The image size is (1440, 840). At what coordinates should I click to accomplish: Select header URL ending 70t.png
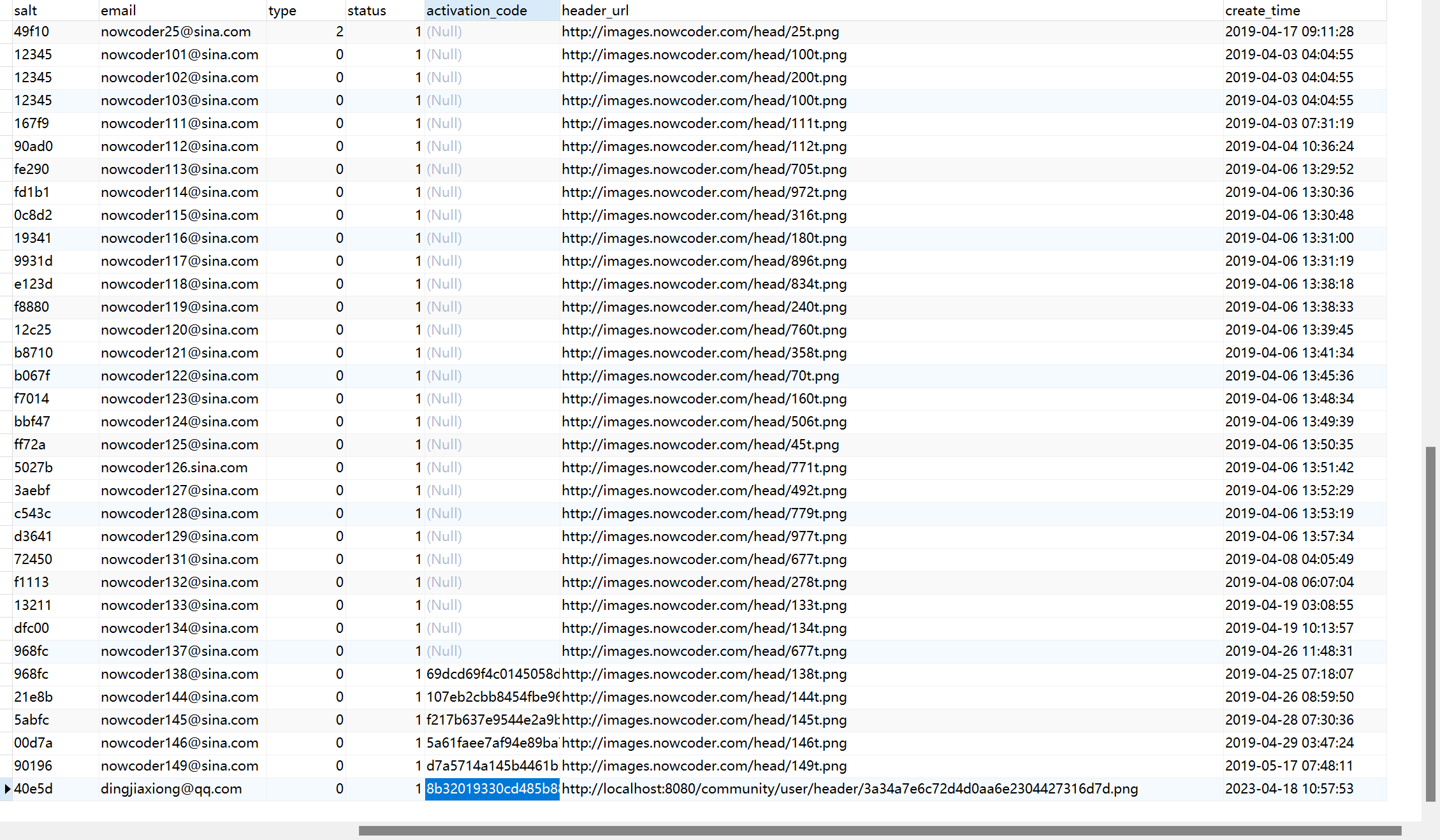(891, 376)
